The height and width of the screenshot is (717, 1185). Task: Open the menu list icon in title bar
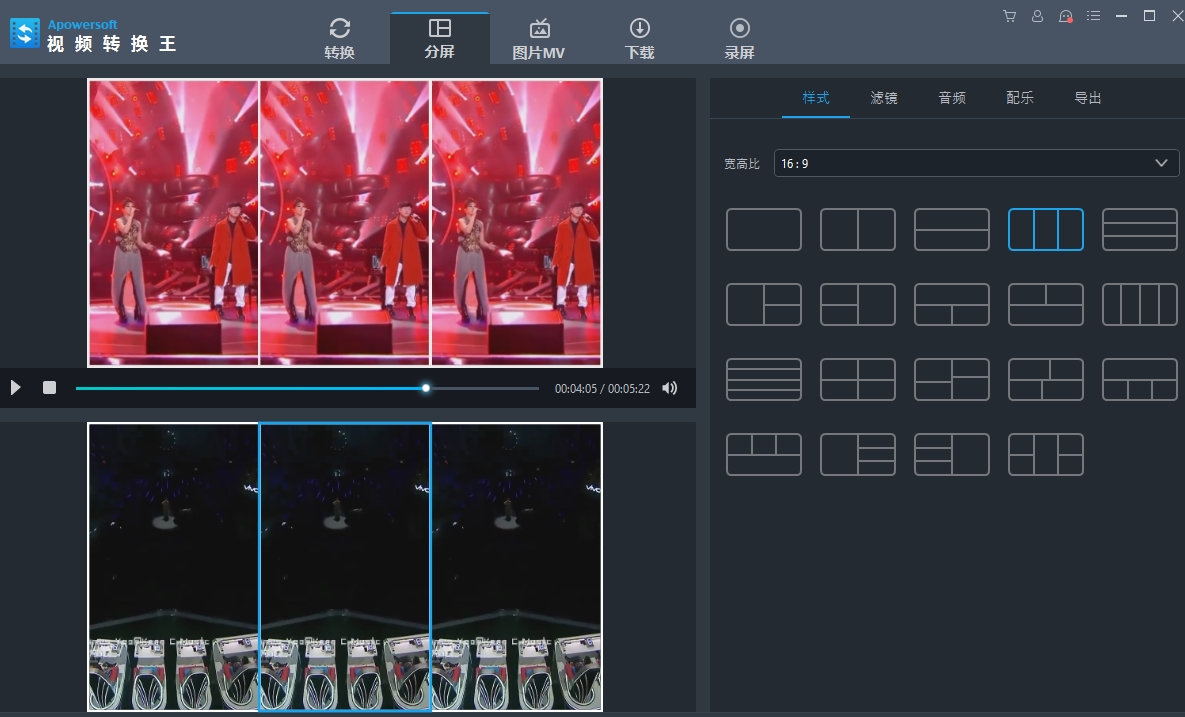[1093, 16]
